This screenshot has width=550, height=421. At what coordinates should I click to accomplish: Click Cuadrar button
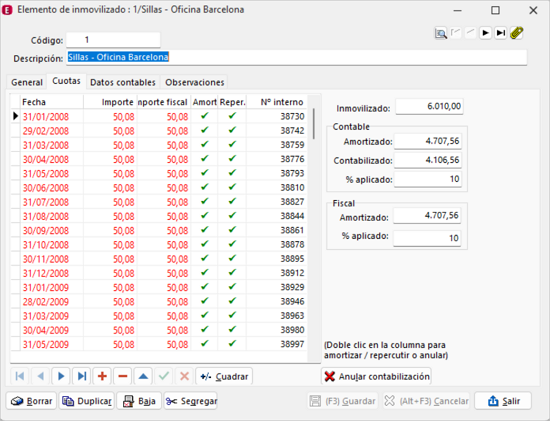tap(224, 376)
